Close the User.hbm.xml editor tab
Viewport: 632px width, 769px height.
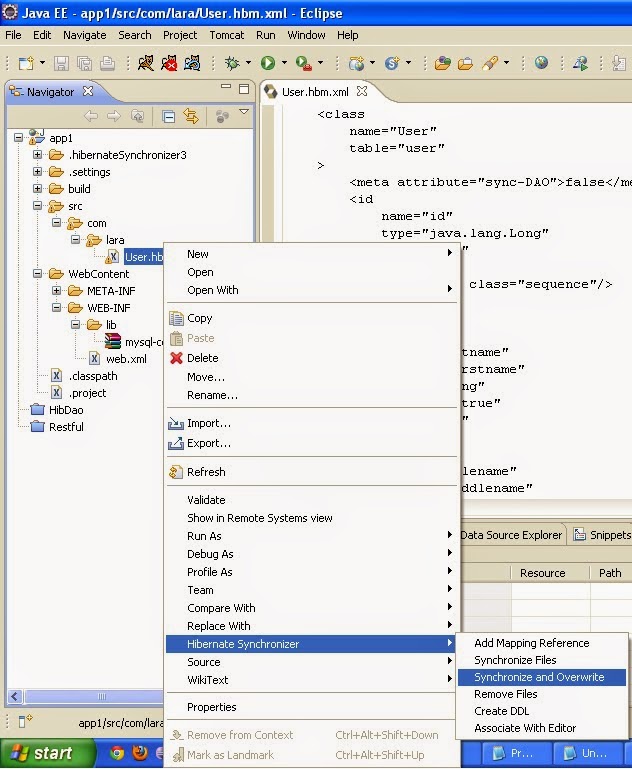point(362,91)
